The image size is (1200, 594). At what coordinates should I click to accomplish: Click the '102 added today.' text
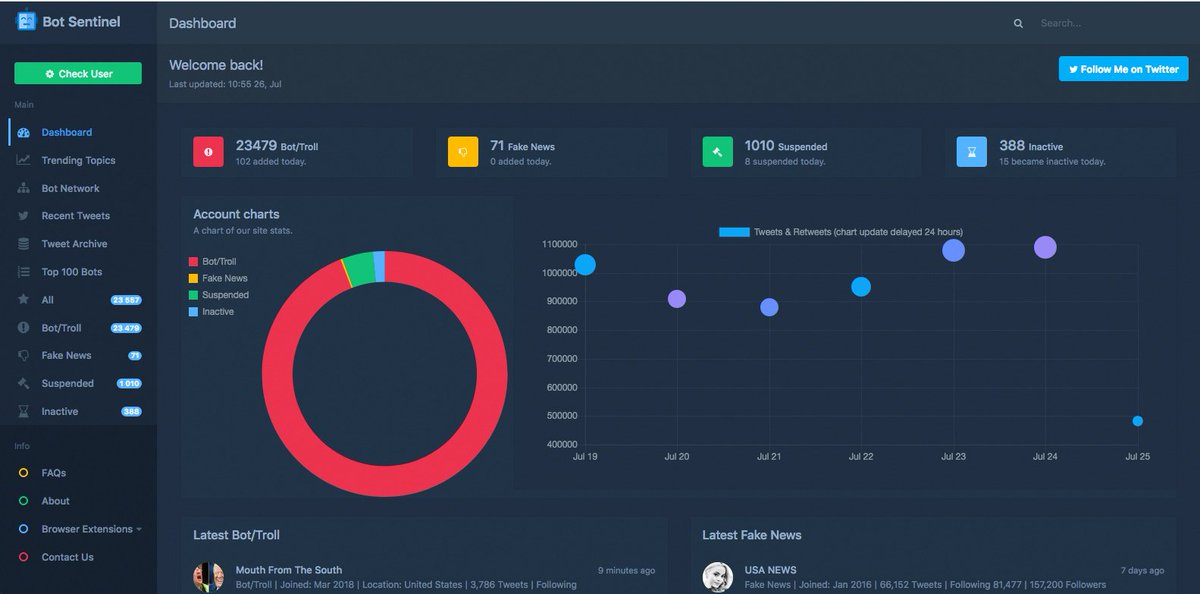pos(271,162)
